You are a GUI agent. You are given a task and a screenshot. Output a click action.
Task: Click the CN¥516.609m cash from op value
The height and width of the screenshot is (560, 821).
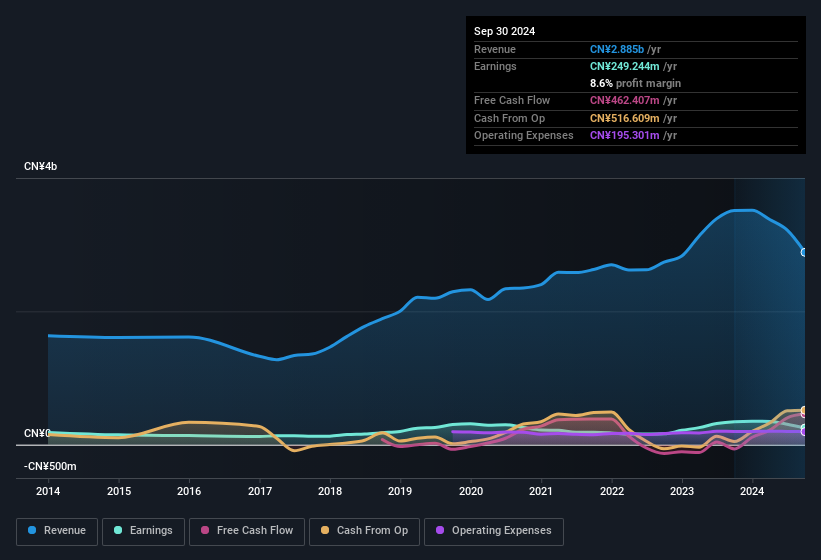[x=625, y=118]
